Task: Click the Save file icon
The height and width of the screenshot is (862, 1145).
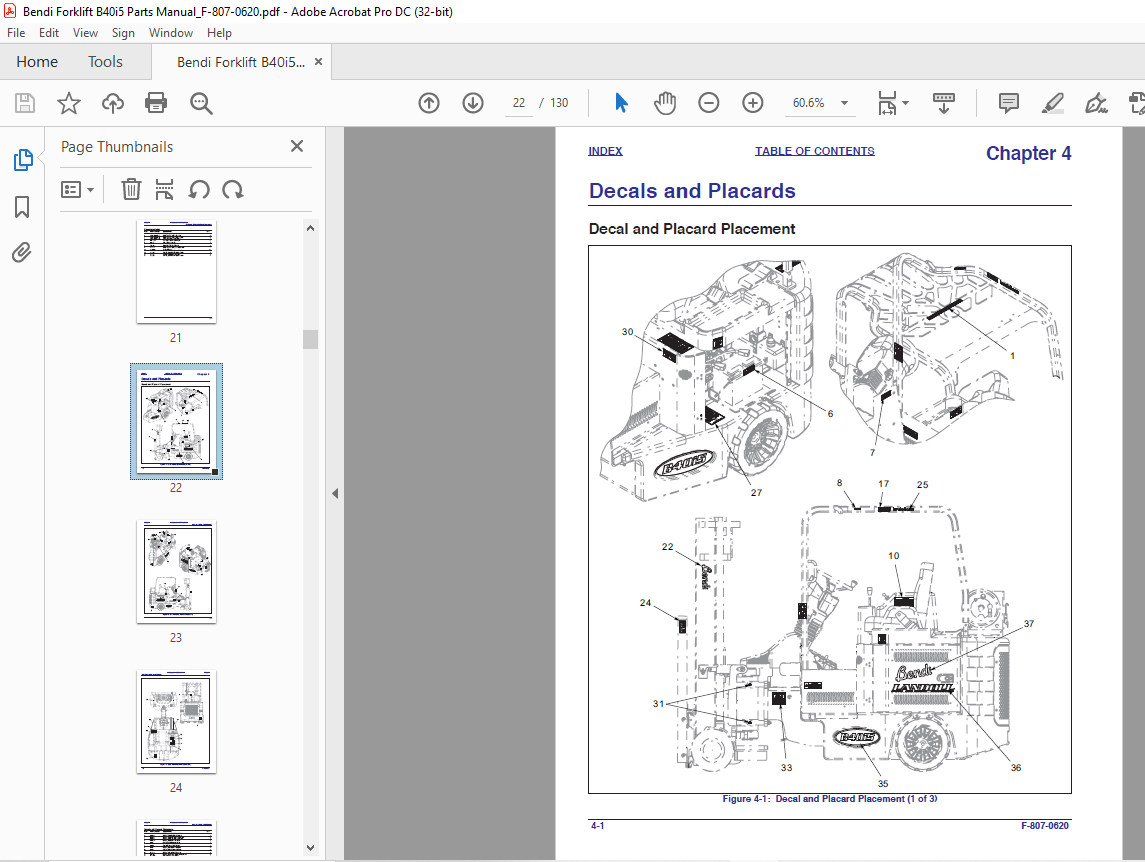Action: tap(25, 103)
